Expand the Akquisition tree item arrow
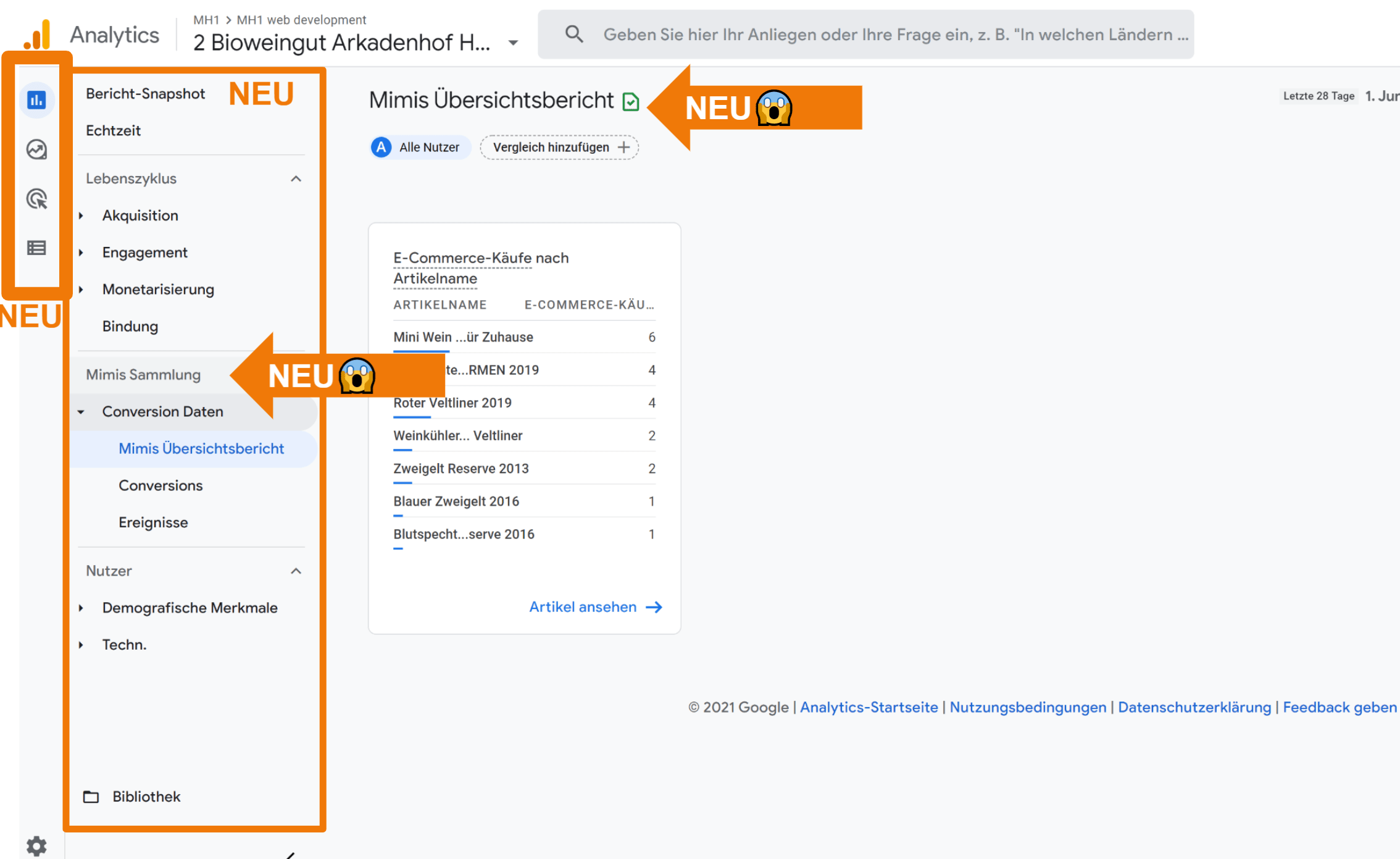 point(81,216)
